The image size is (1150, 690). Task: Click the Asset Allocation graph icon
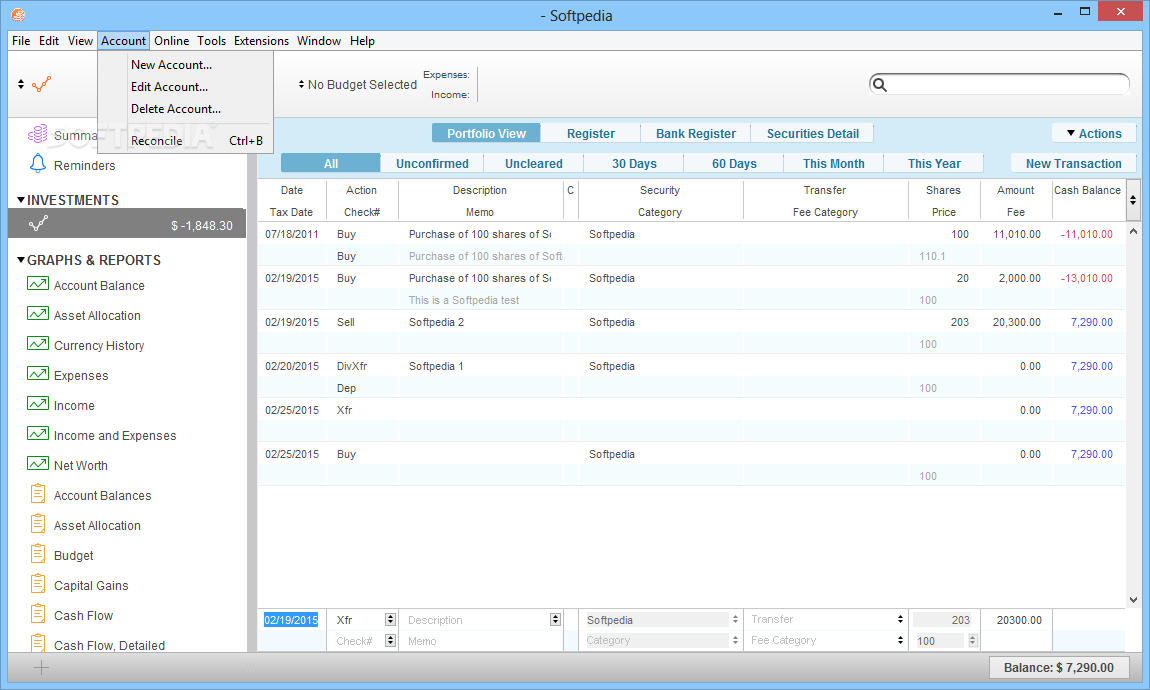pyautogui.click(x=38, y=314)
